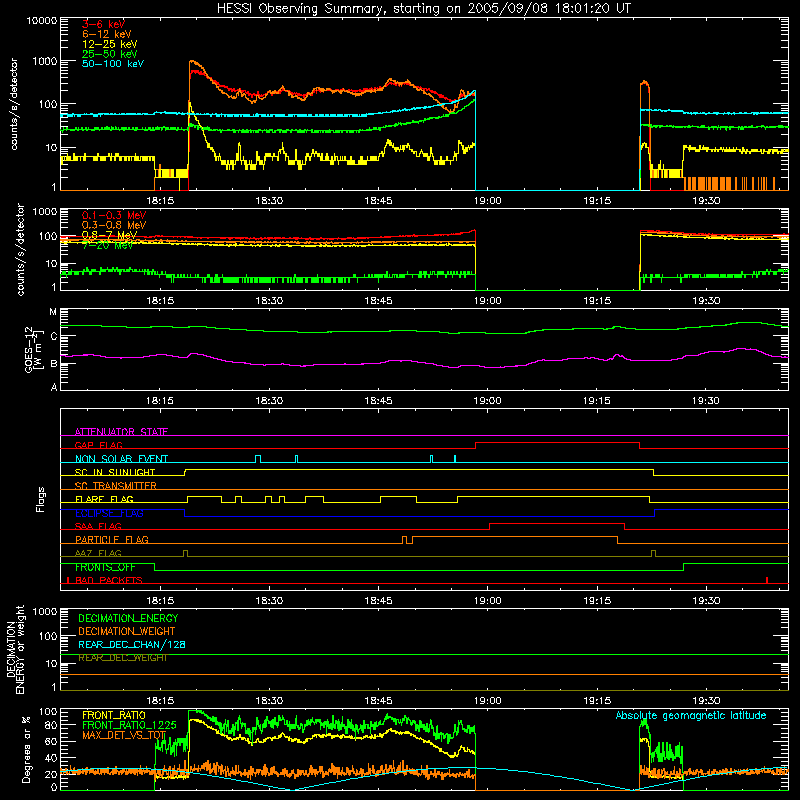Click counts/s/detector axis title of top panel
Viewport: 800px width, 800px height.
14,104
